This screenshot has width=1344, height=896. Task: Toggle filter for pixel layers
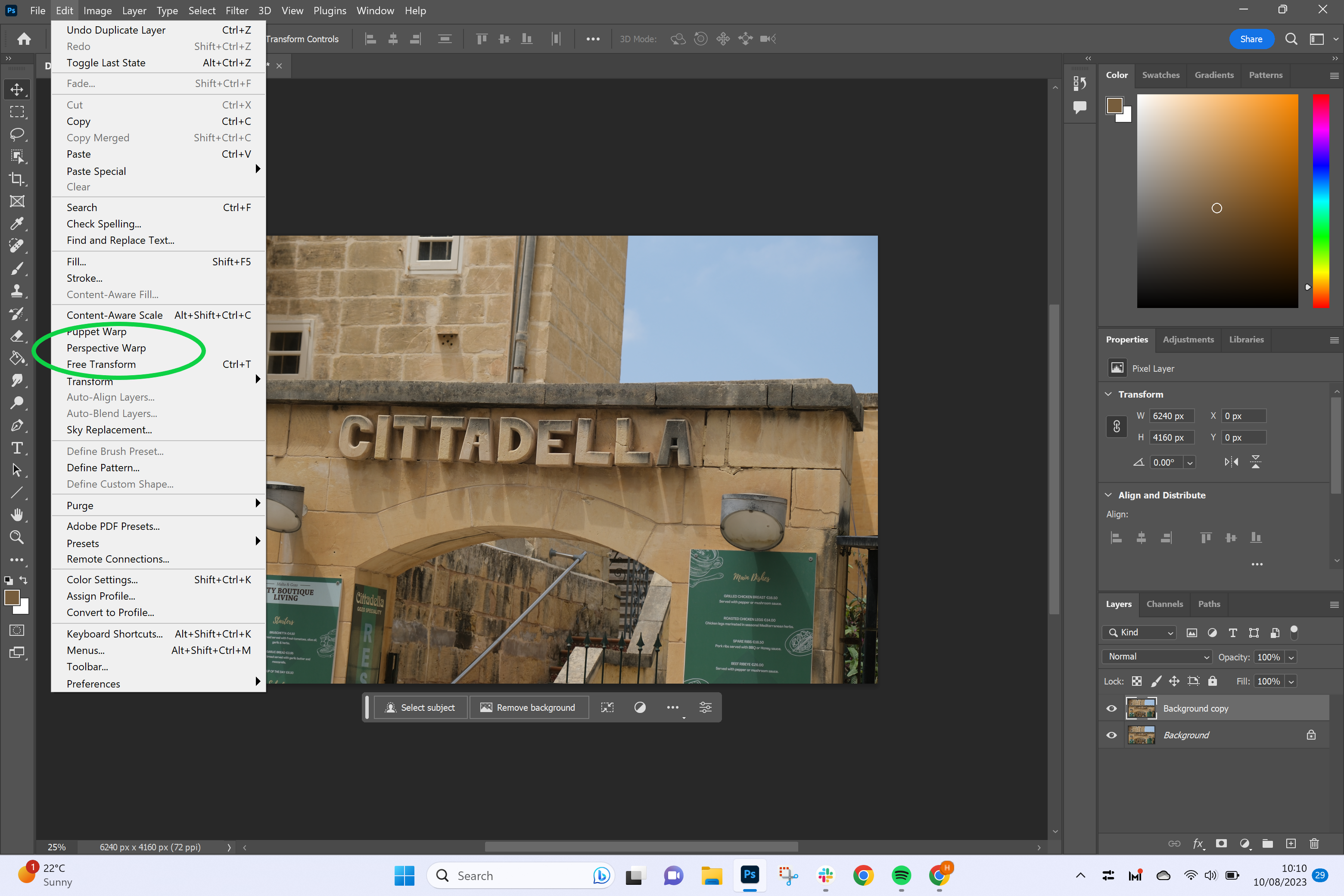[x=1192, y=632]
